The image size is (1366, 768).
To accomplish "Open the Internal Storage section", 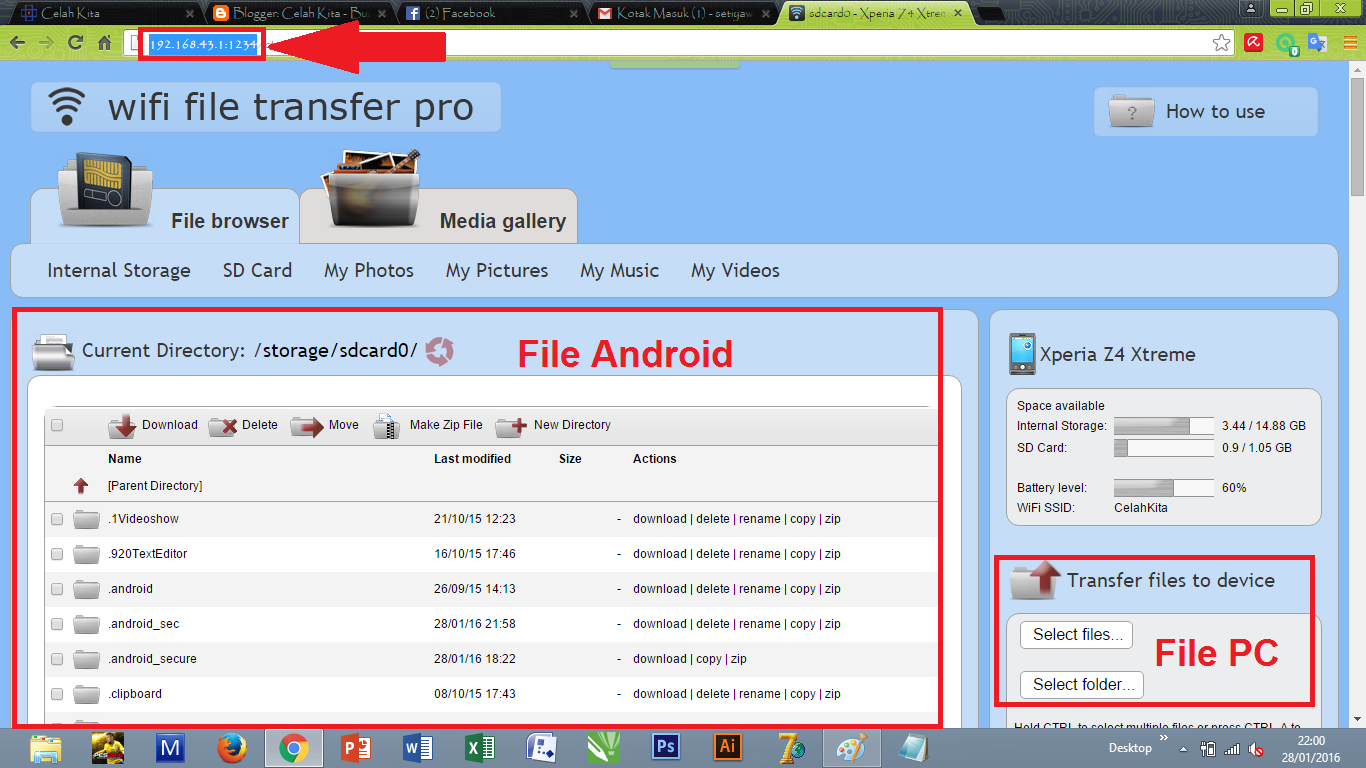I will (x=119, y=270).
